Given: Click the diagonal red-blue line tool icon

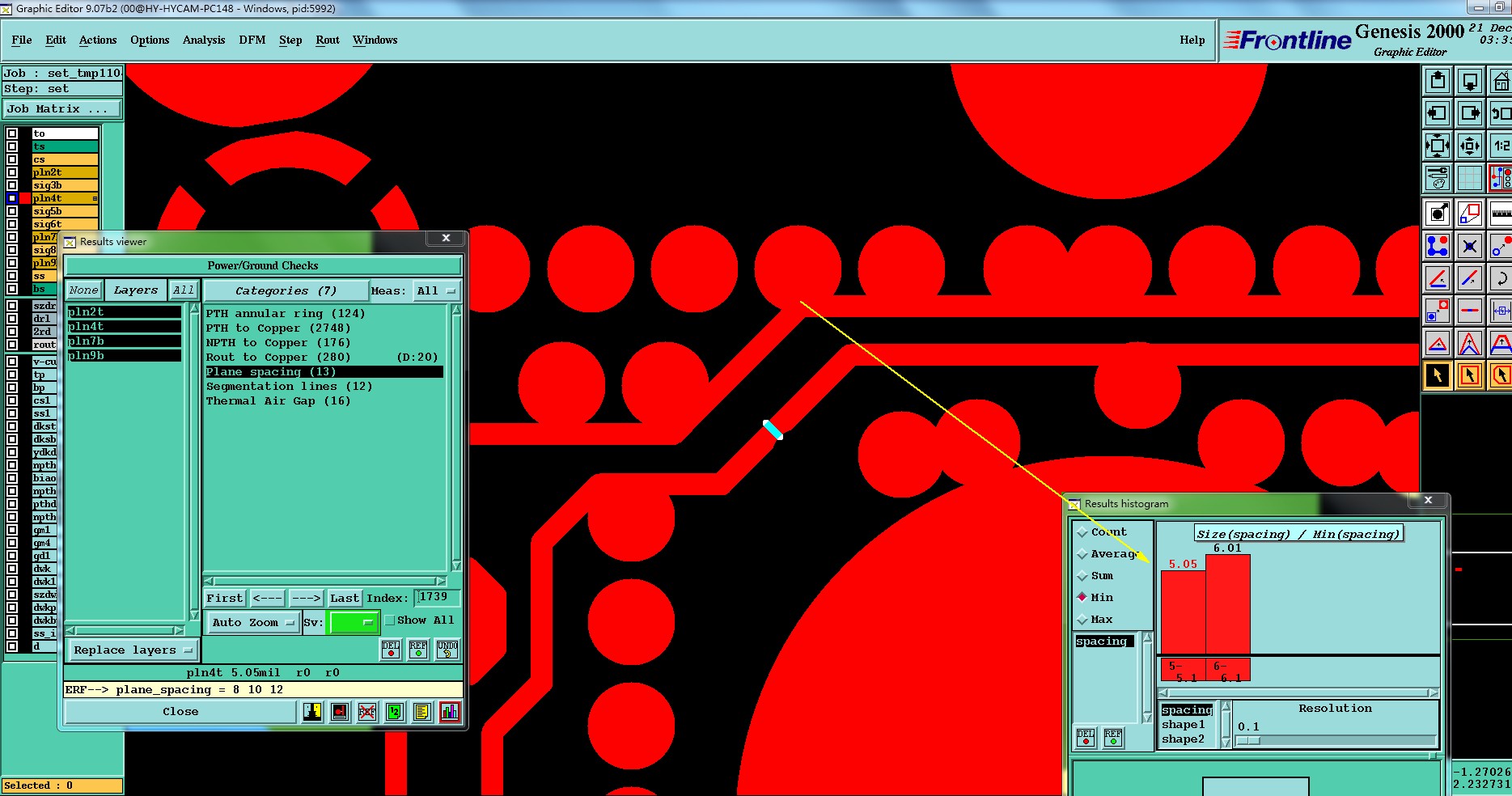Looking at the screenshot, I should point(1470,278).
